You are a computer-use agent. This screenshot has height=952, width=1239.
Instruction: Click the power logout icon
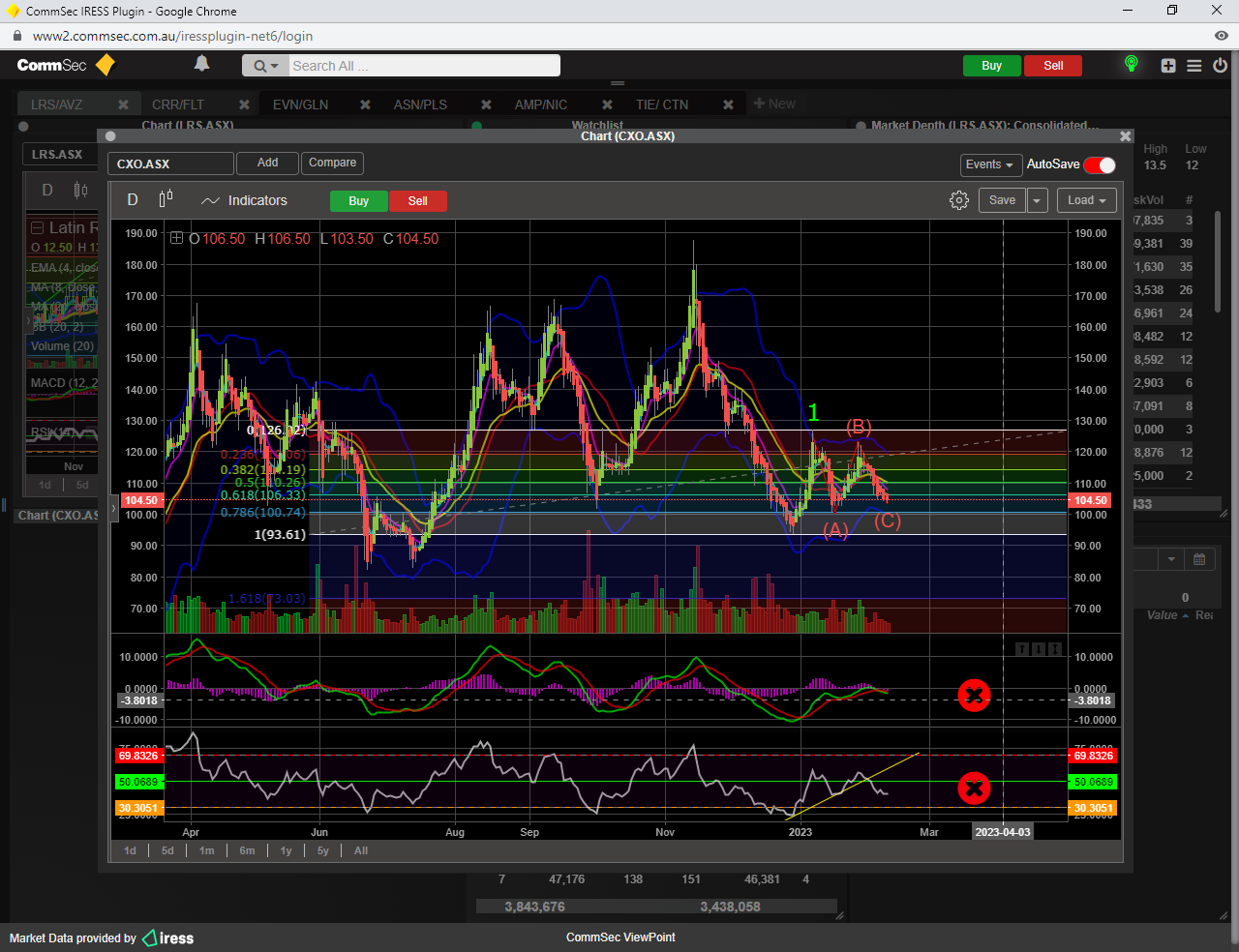click(1220, 66)
